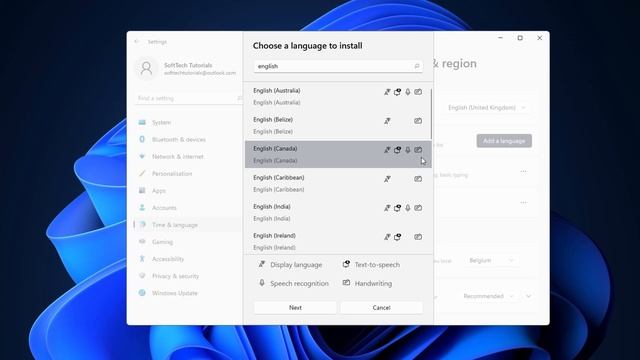Image resolution: width=640 pixels, height=360 pixels.
Task: Click display language icon for English (Belize)
Action: click(x=387, y=121)
